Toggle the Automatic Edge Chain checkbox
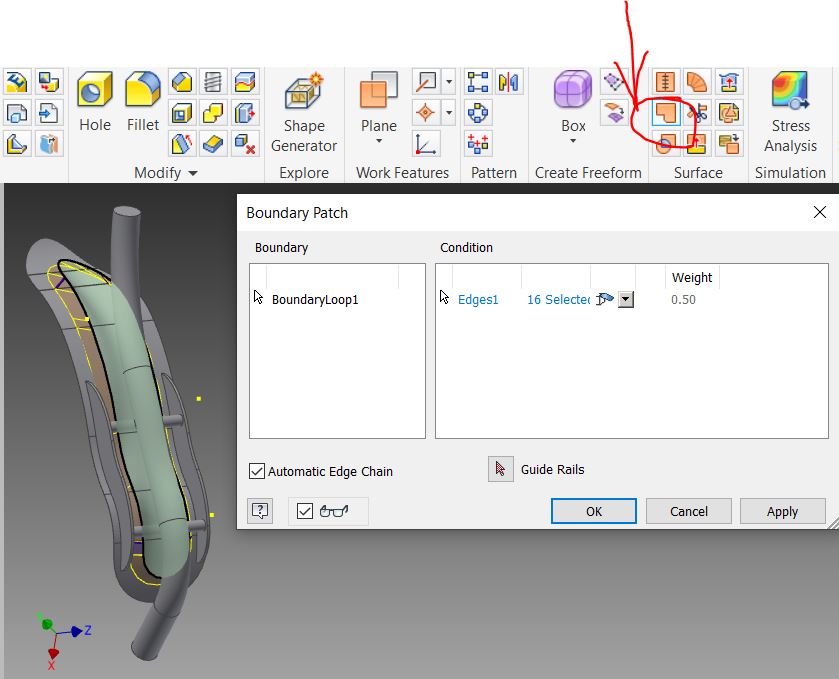The height and width of the screenshot is (679, 839). tap(257, 471)
